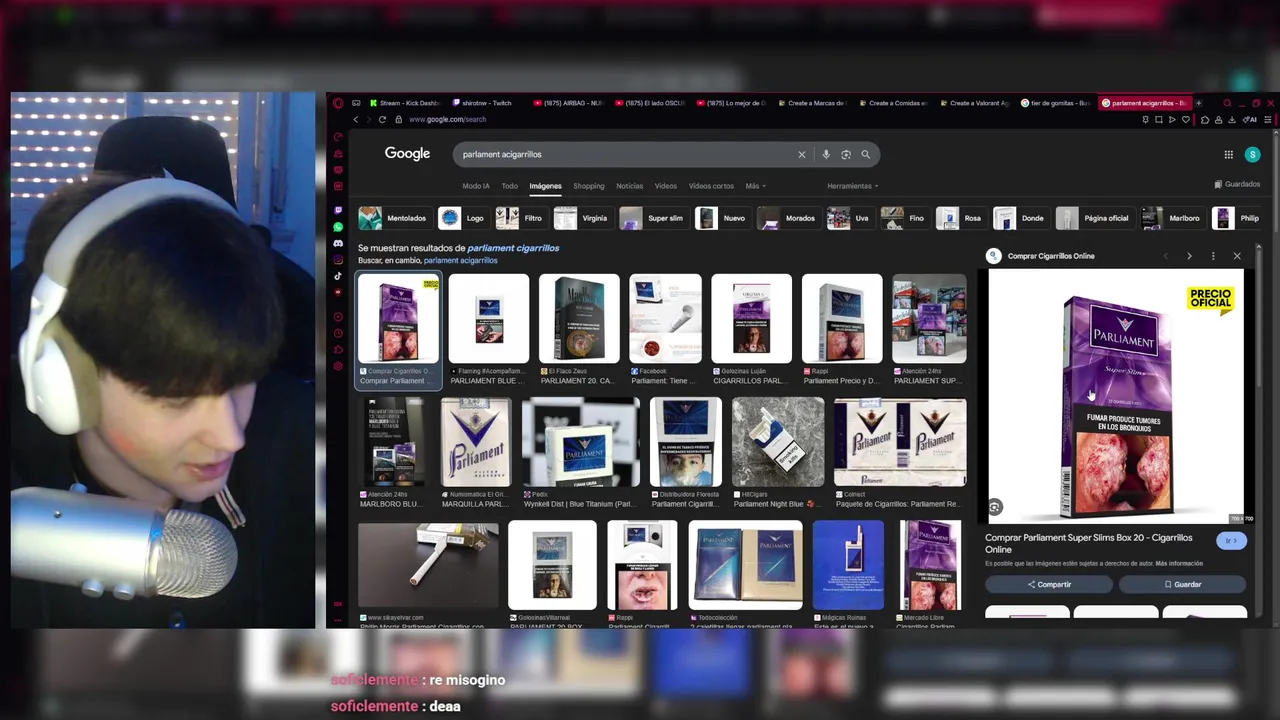
Task: Expand the Herramientas dropdown
Action: tap(853, 186)
